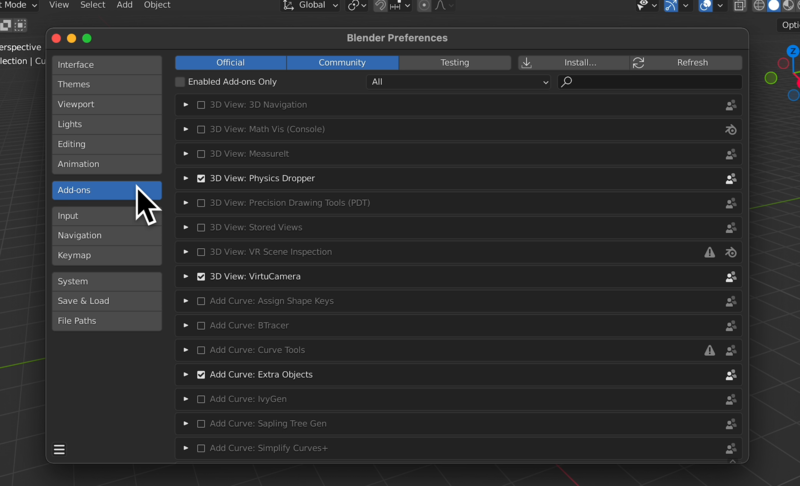
Task: Click the warning triangle on Curve Tools row
Action: [710, 350]
